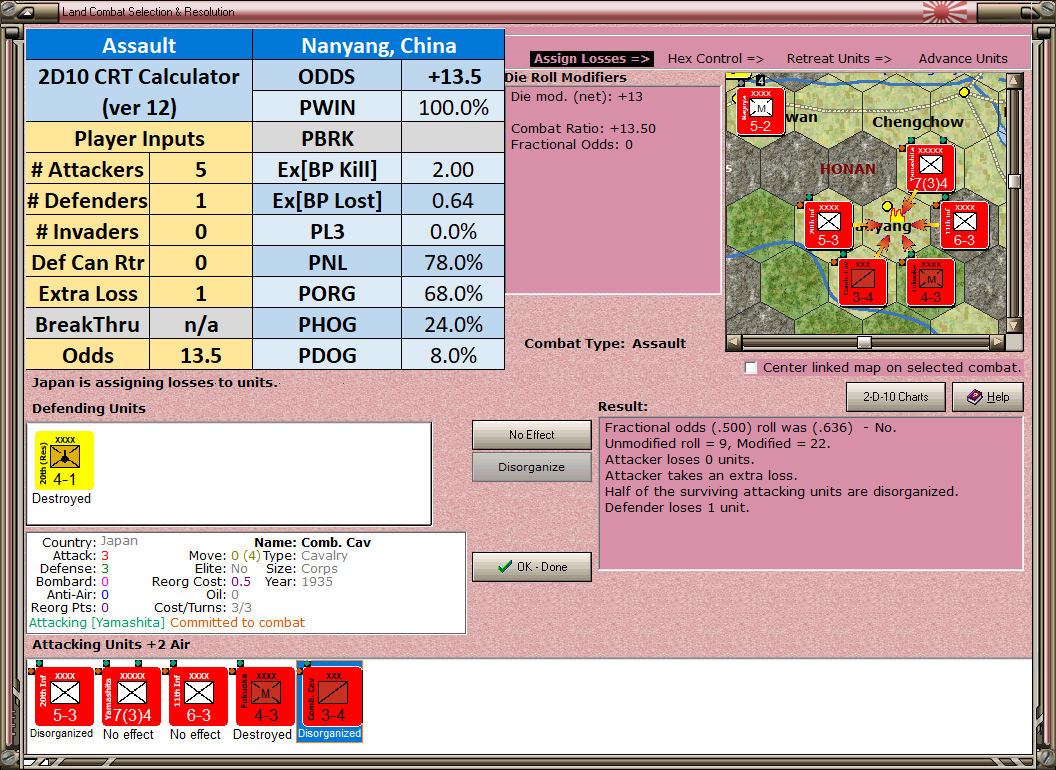Image resolution: width=1056 pixels, height=770 pixels.
Task: Select the 20th Inf attacking unit counter
Action: pyautogui.click(x=64, y=697)
